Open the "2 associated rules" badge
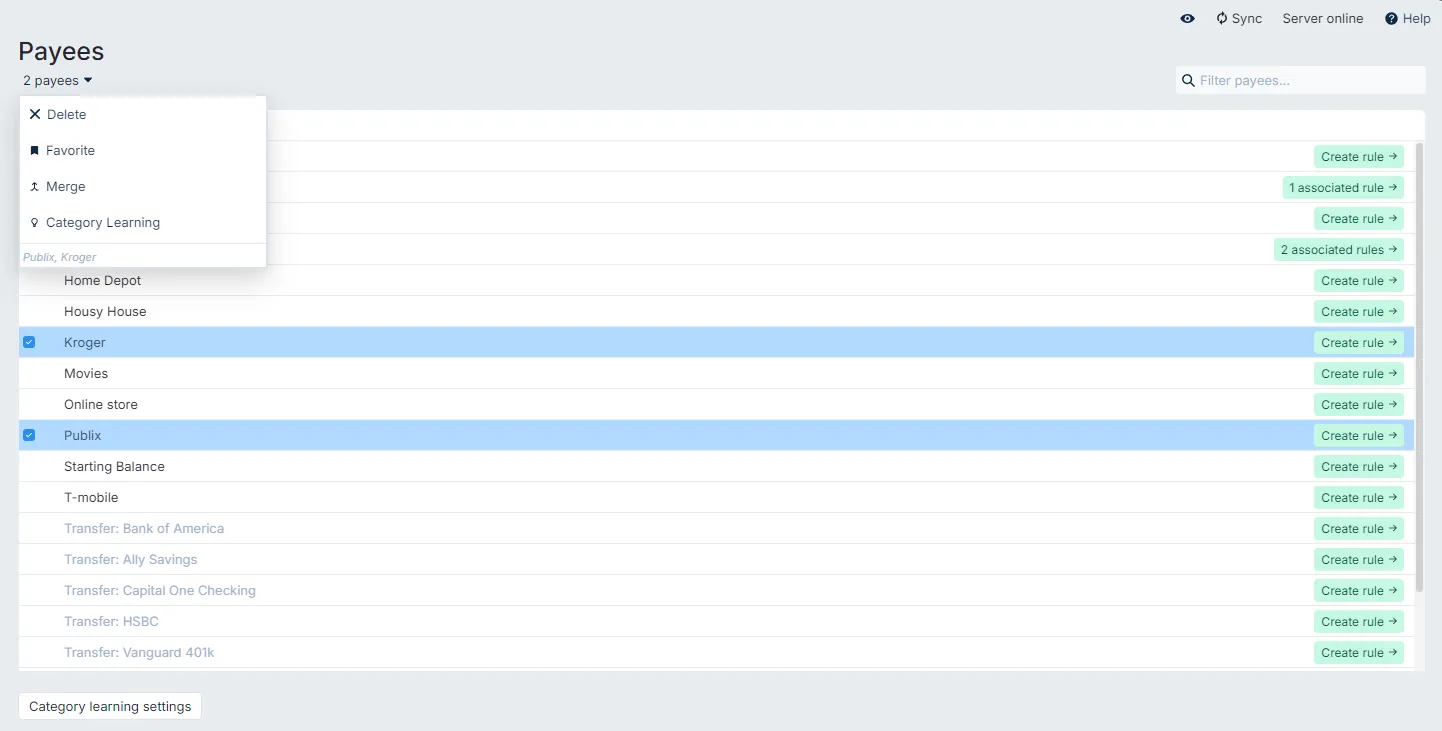The image size is (1442, 731). click(x=1338, y=249)
